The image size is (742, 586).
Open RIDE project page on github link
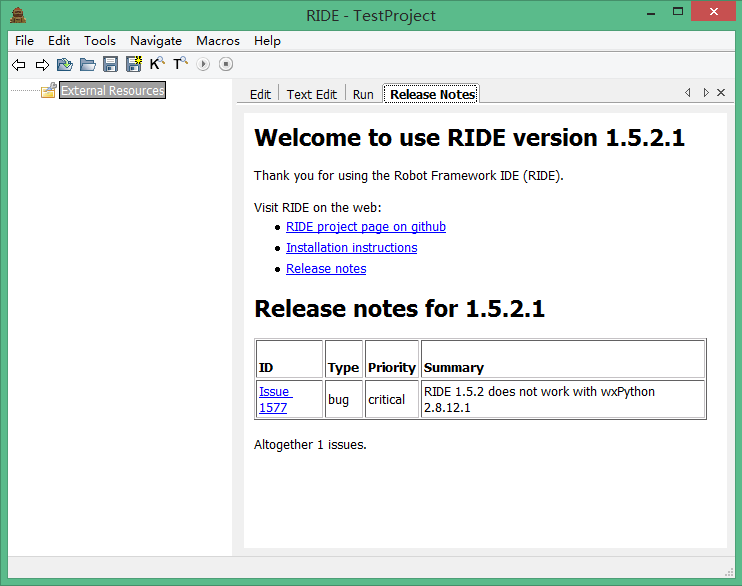pos(366,227)
